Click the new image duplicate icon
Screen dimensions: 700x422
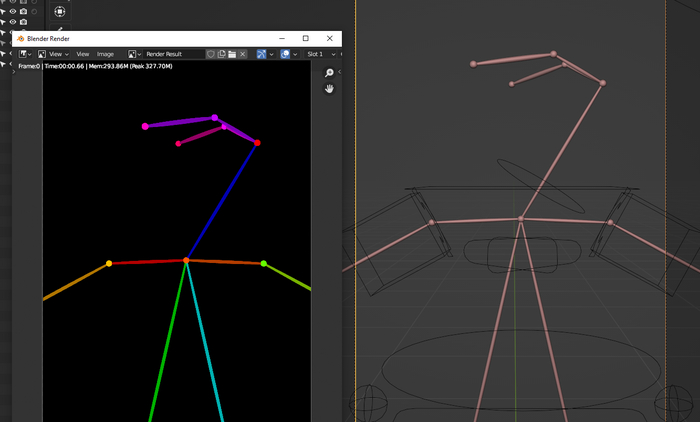click(221, 54)
